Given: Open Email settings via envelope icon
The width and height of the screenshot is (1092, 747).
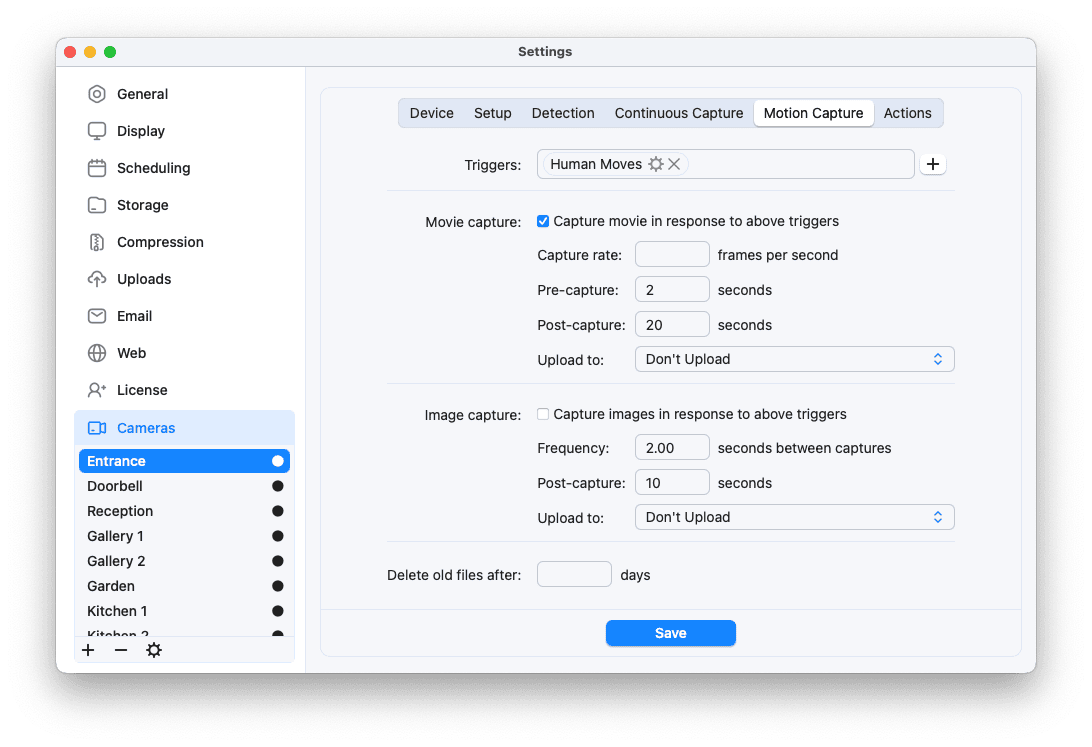Looking at the screenshot, I should click(x=97, y=315).
